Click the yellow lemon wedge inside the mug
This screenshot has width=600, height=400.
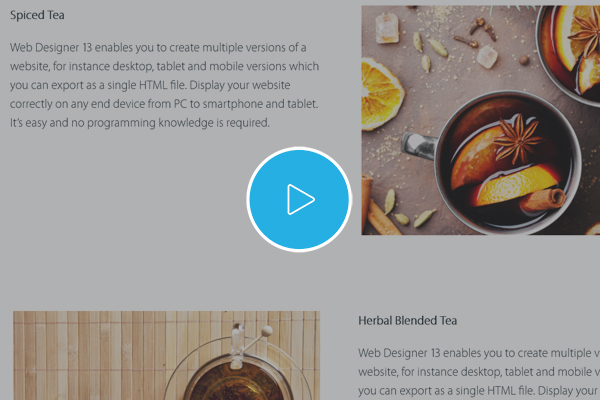tap(515, 184)
